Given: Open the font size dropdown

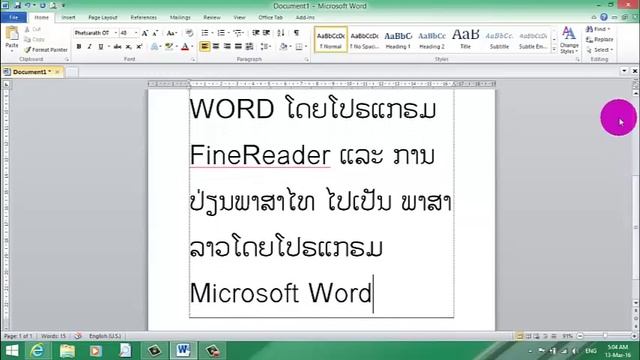Looking at the screenshot, I should coord(136,33).
